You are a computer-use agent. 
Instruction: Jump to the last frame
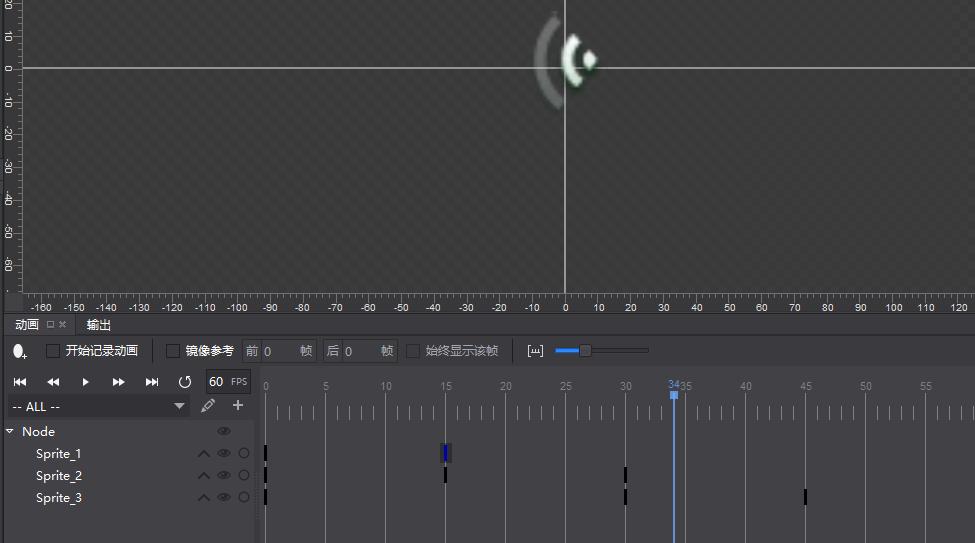(152, 382)
